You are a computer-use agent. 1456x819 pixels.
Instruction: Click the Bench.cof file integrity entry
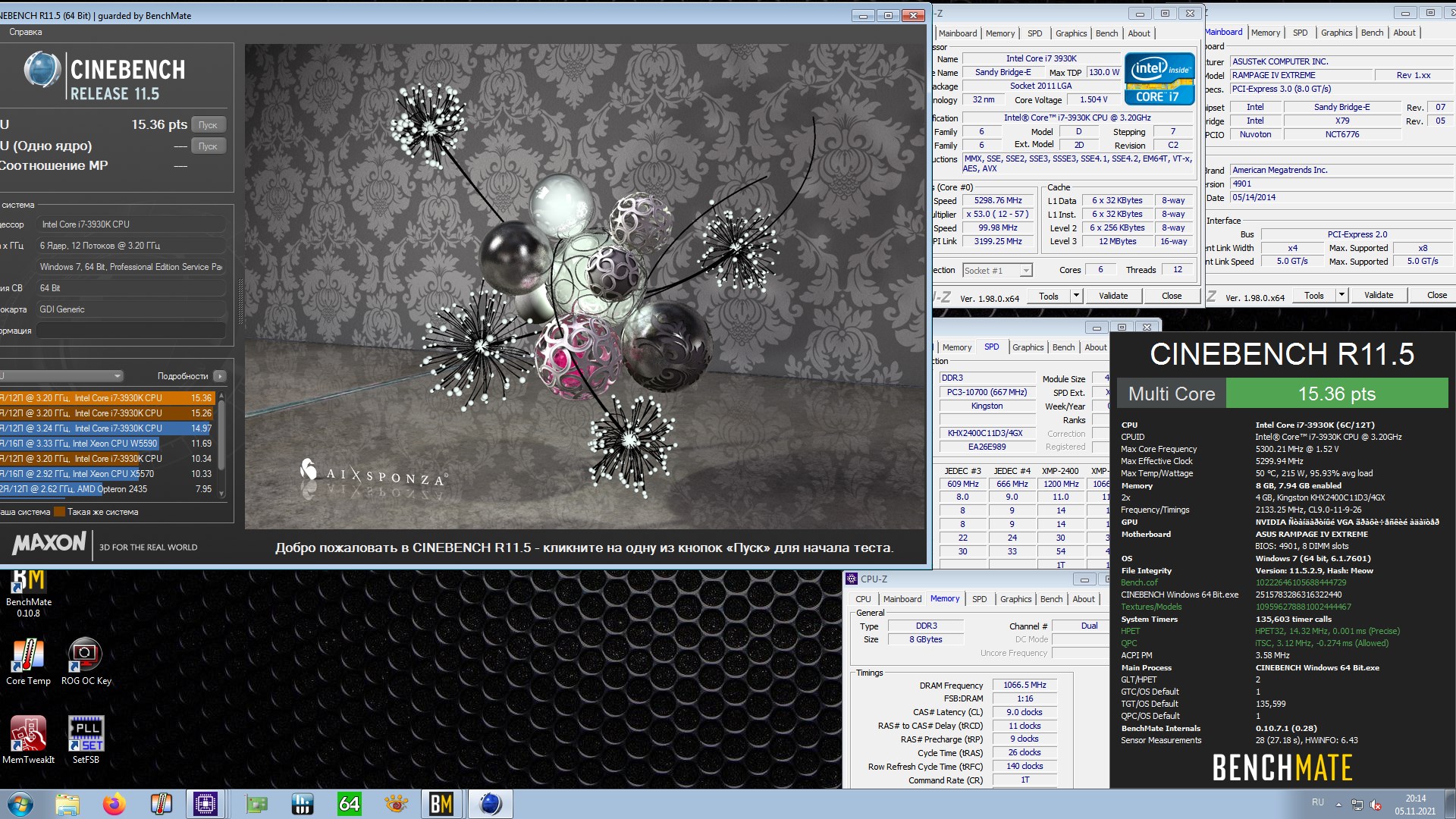(1139, 582)
